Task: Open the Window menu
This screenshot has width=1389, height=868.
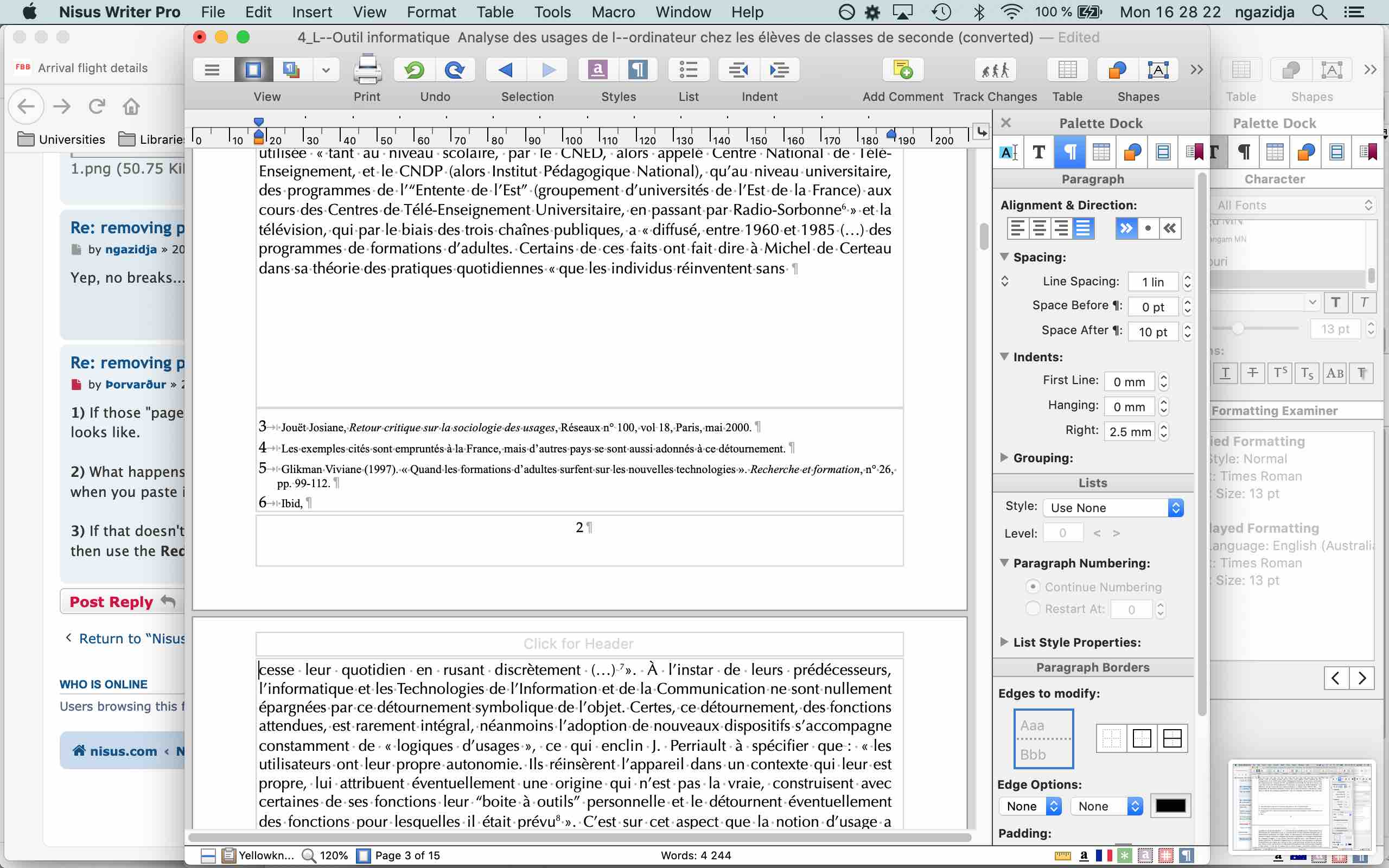Action: point(683,12)
